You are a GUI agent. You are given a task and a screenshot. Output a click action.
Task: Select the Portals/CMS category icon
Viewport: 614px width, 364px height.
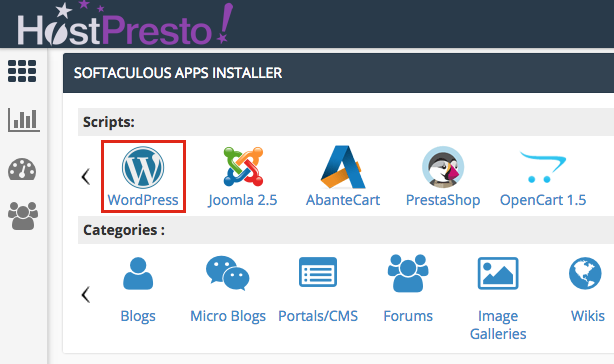click(x=318, y=272)
